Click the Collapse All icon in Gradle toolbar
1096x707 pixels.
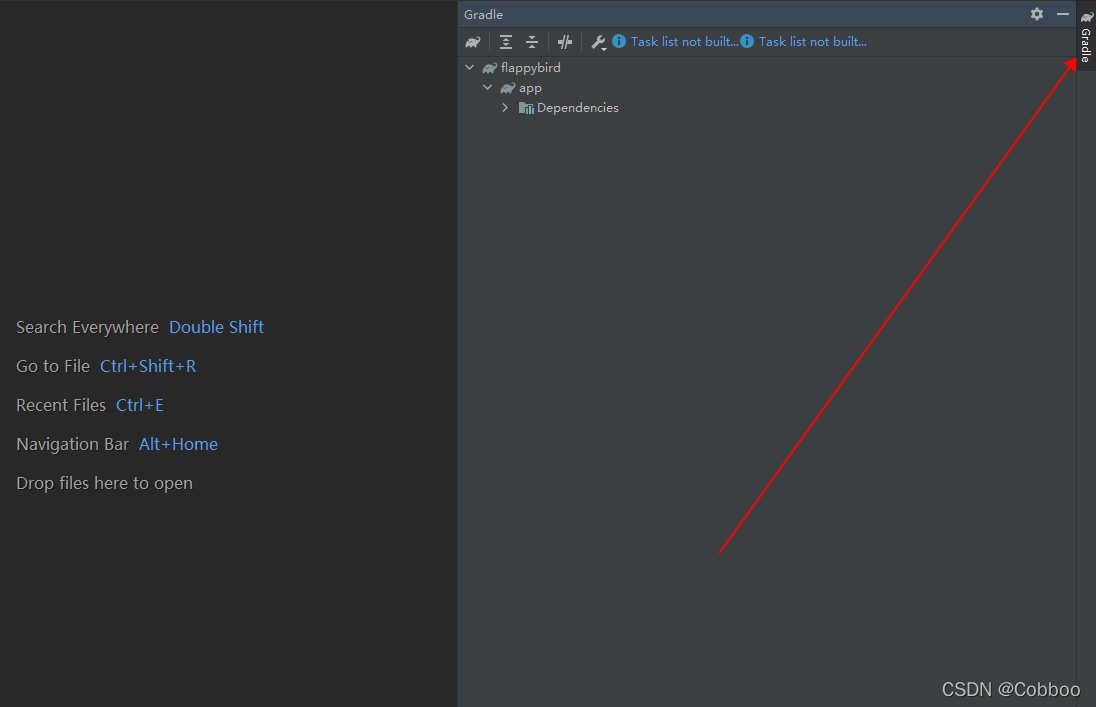[531, 42]
